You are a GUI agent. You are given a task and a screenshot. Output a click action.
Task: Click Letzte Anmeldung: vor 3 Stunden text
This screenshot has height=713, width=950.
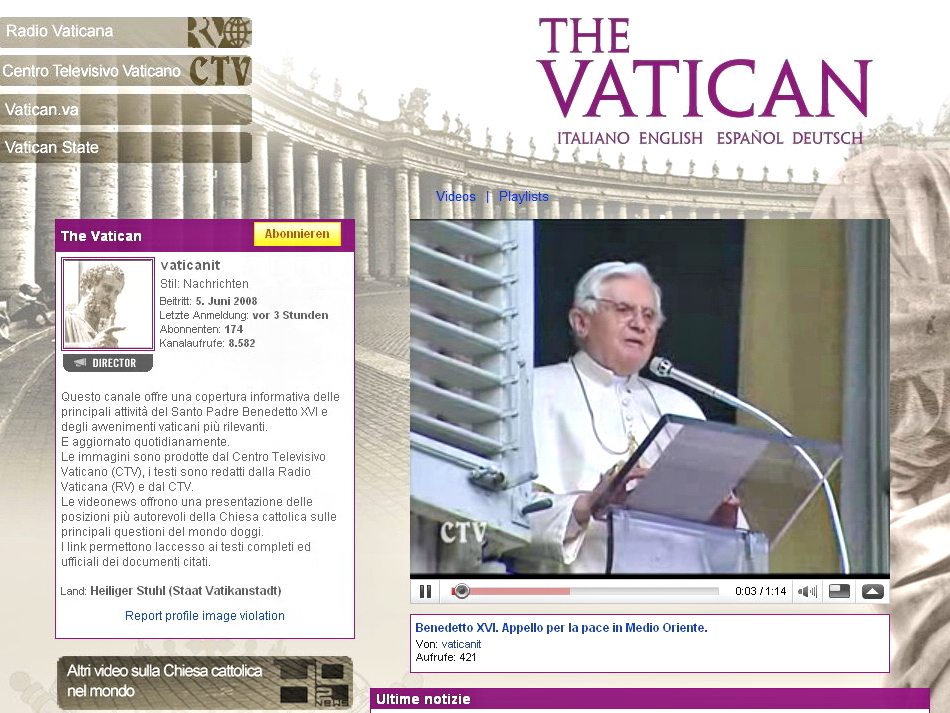click(x=244, y=315)
